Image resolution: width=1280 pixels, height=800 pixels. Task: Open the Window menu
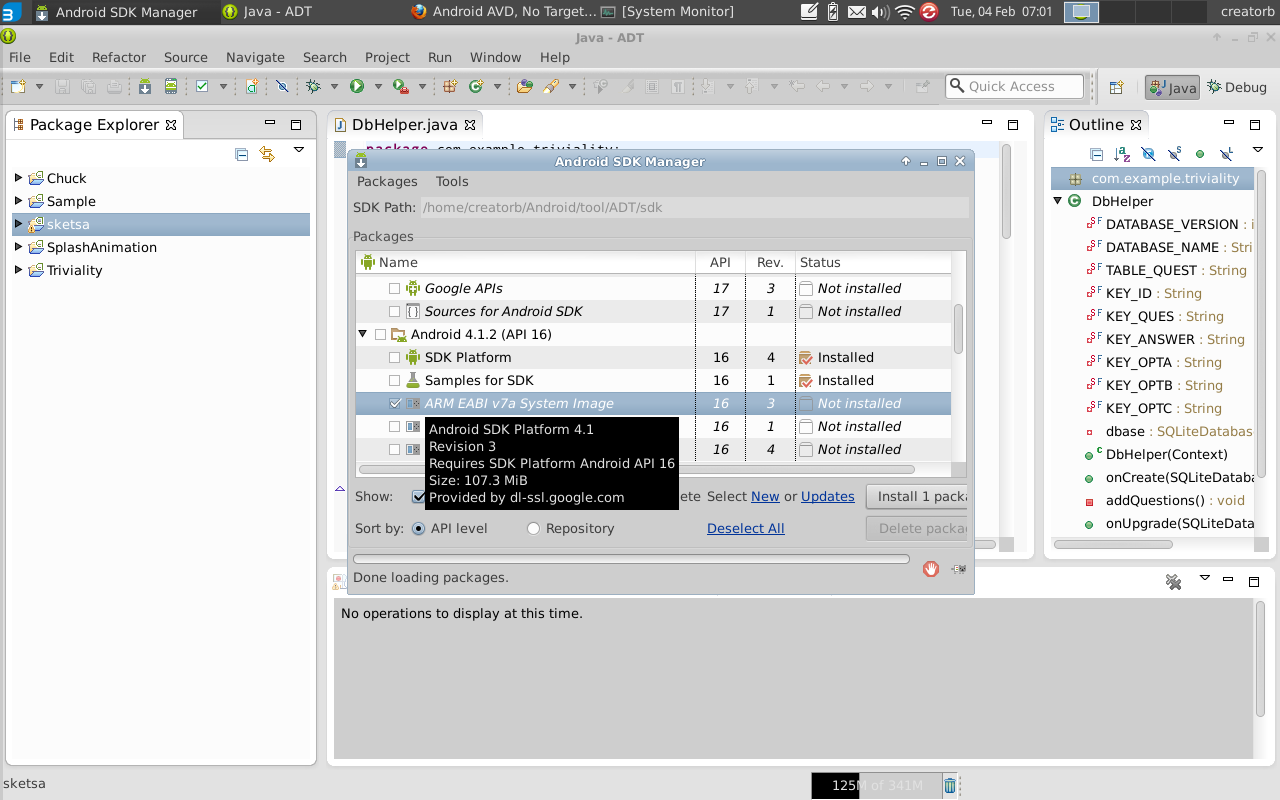495,57
